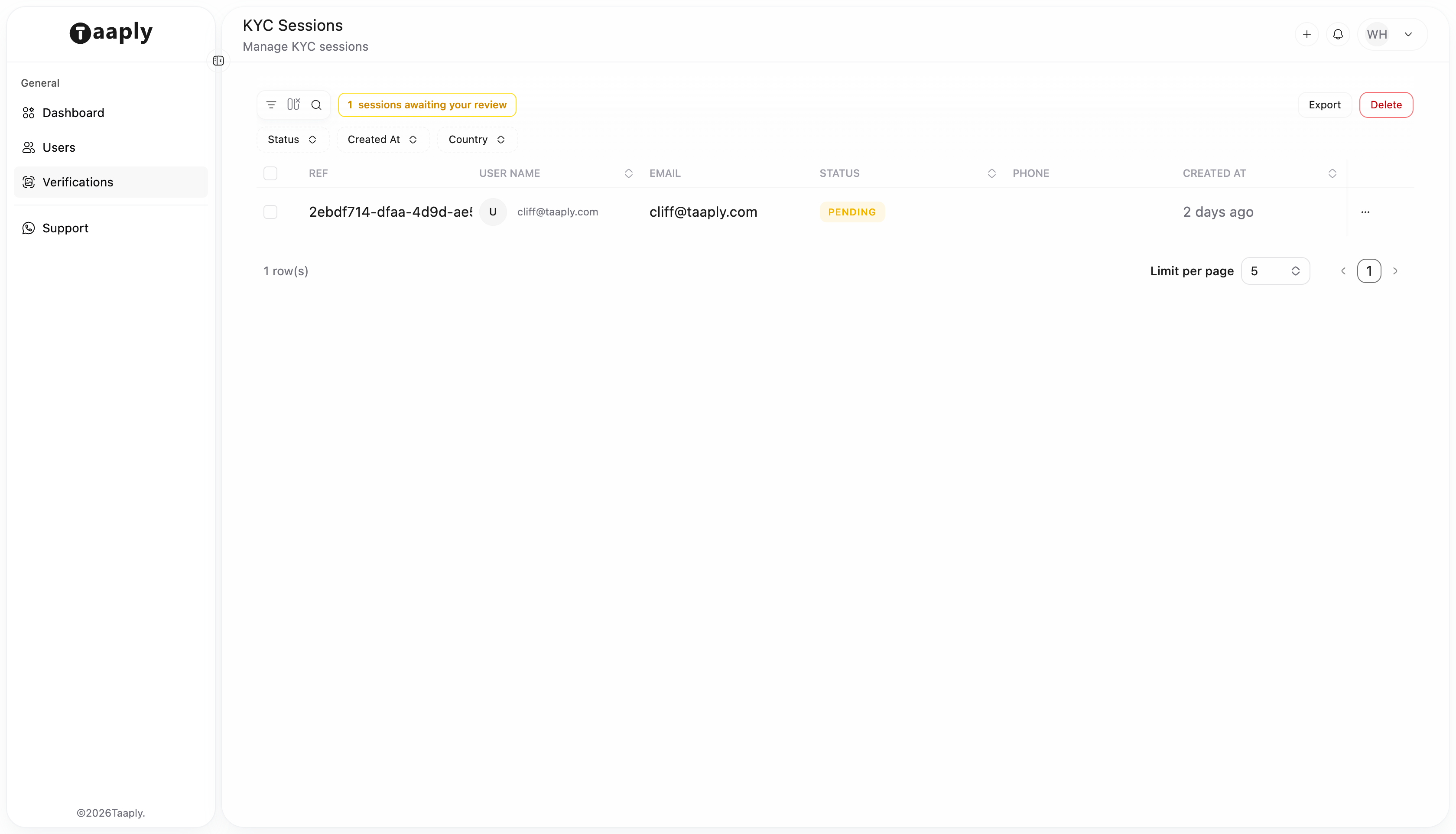Open the WH account dropdown

click(1390, 34)
